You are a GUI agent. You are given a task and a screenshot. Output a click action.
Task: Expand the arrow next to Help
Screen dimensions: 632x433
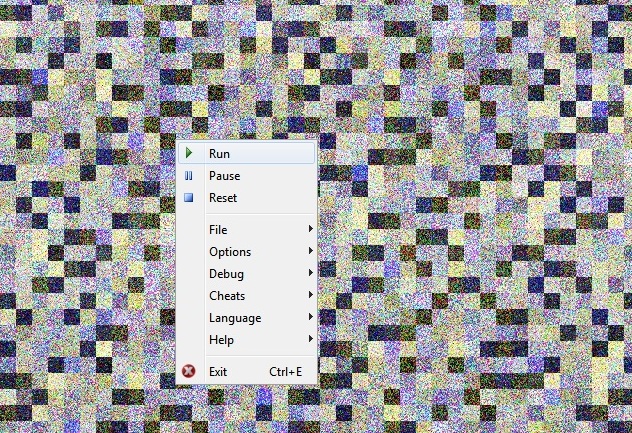310,339
